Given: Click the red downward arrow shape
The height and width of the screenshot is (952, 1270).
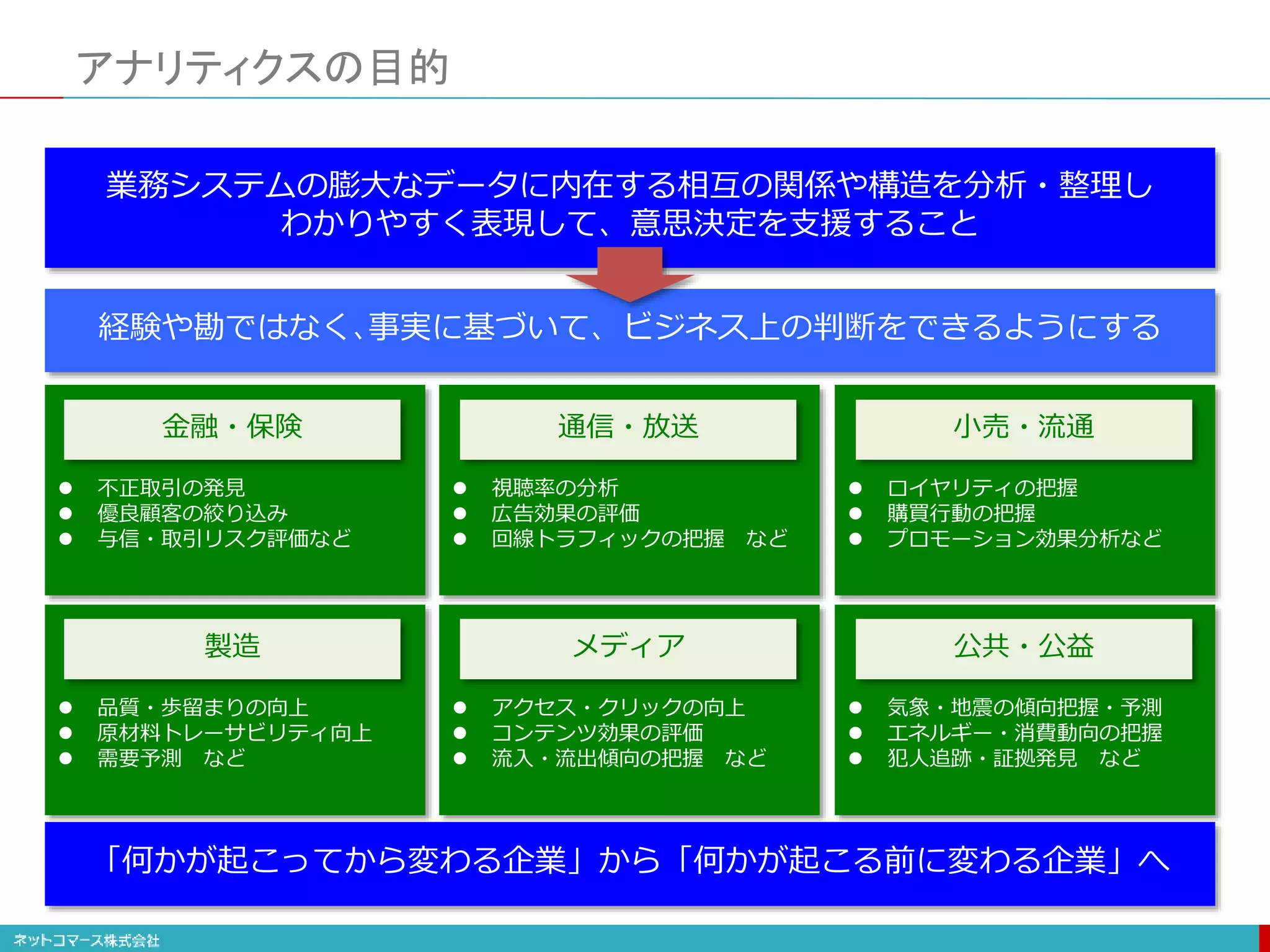Looking at the screenshot, I should (x=630, y=274).
